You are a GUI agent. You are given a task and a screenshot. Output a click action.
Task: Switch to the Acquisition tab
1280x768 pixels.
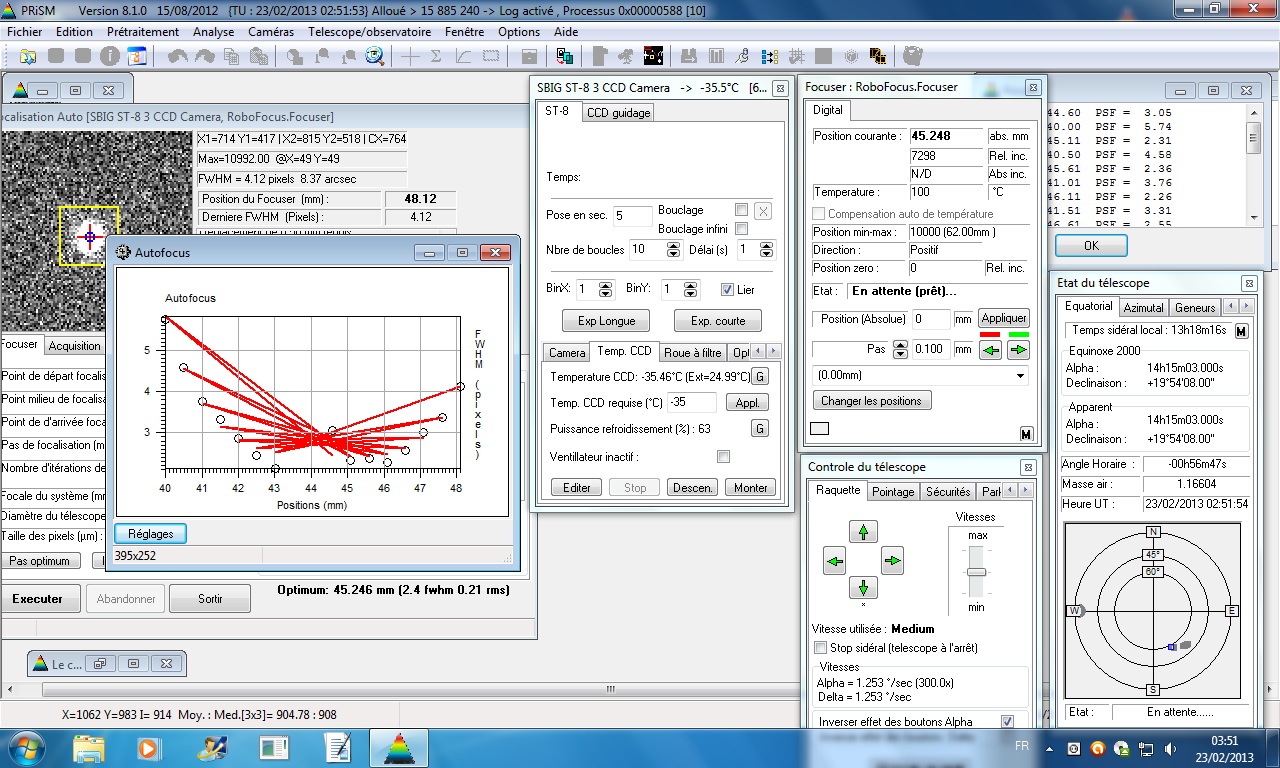pos(75,346)
